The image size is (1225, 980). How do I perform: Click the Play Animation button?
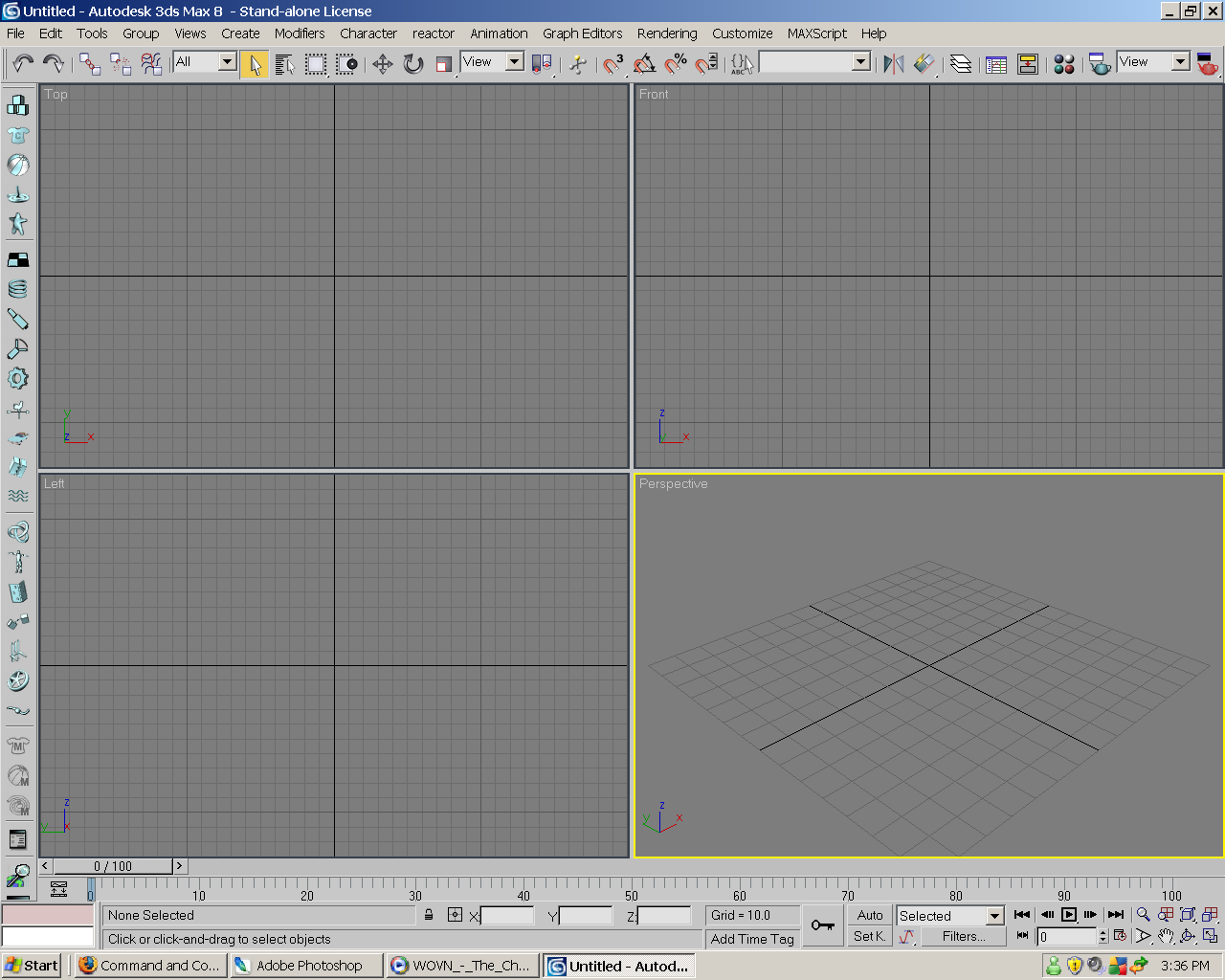point(1069,915)
